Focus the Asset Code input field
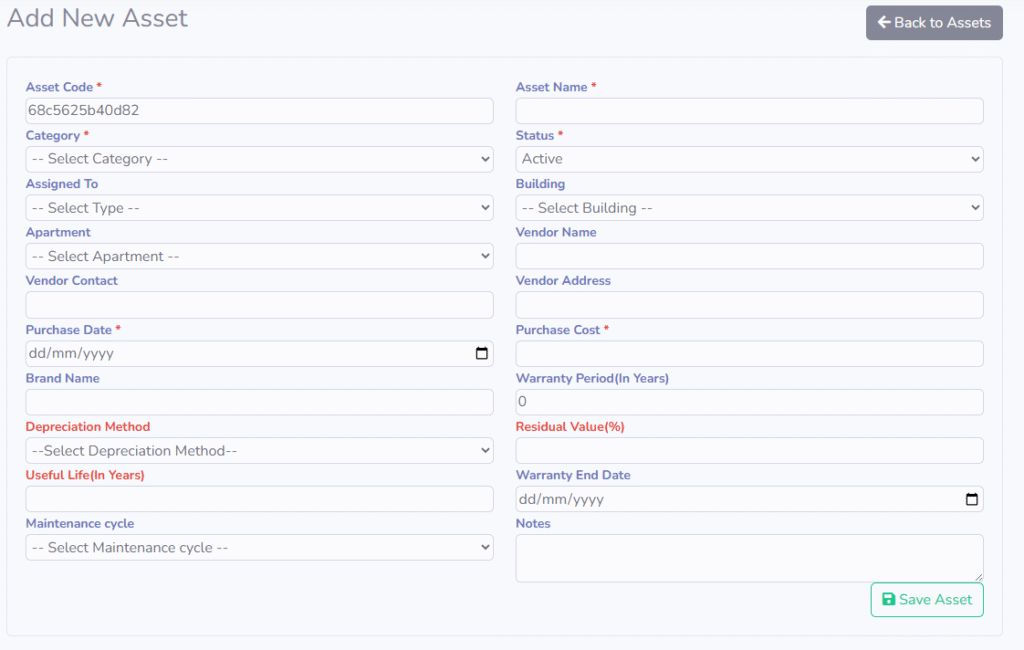This screenshot has width=1024, height=650. pyautogui.click(x=259, y=111)
